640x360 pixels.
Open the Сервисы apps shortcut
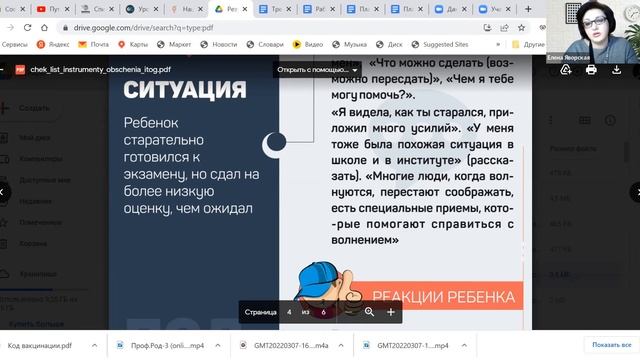tap(15, 44)
